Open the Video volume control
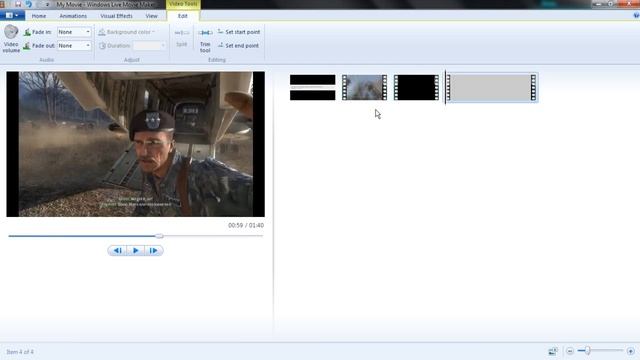Viewport: 640px width, 360px height. pos(11,39)
